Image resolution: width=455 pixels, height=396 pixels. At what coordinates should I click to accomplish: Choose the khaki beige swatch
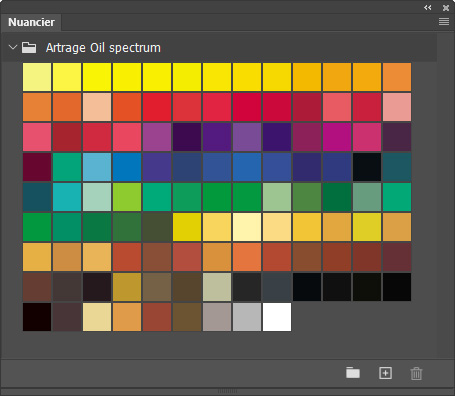(x=217, y=287)
